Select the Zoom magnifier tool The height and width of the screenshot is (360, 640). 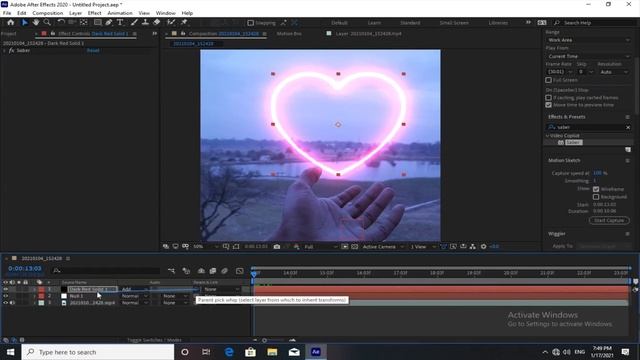click(47, 22)
